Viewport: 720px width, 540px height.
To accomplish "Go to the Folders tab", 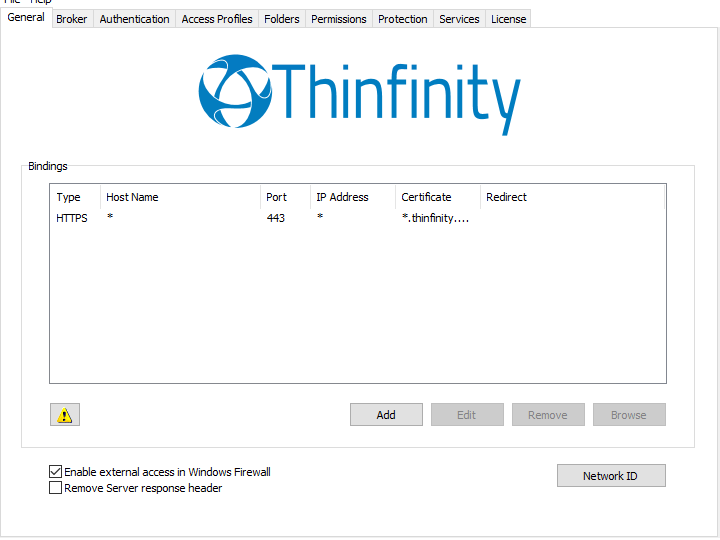I will (x=281, y=19).
